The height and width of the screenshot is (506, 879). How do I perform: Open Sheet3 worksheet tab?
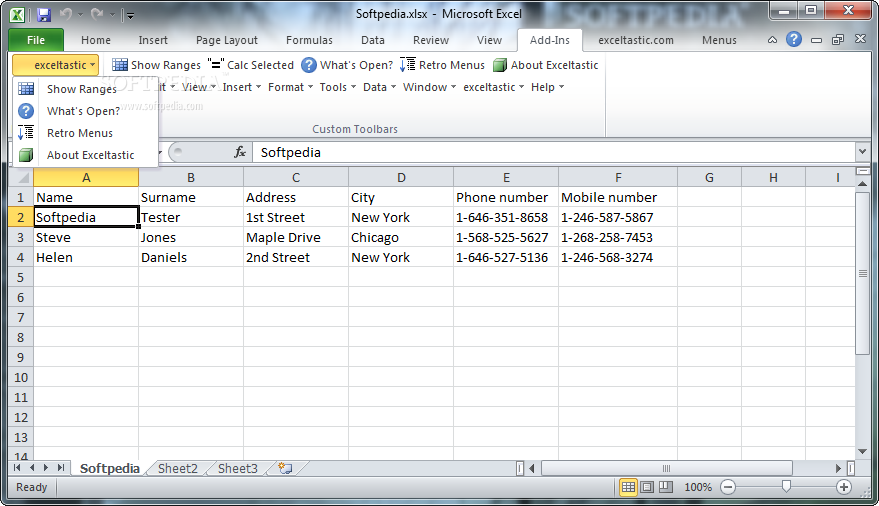[238, 468]
